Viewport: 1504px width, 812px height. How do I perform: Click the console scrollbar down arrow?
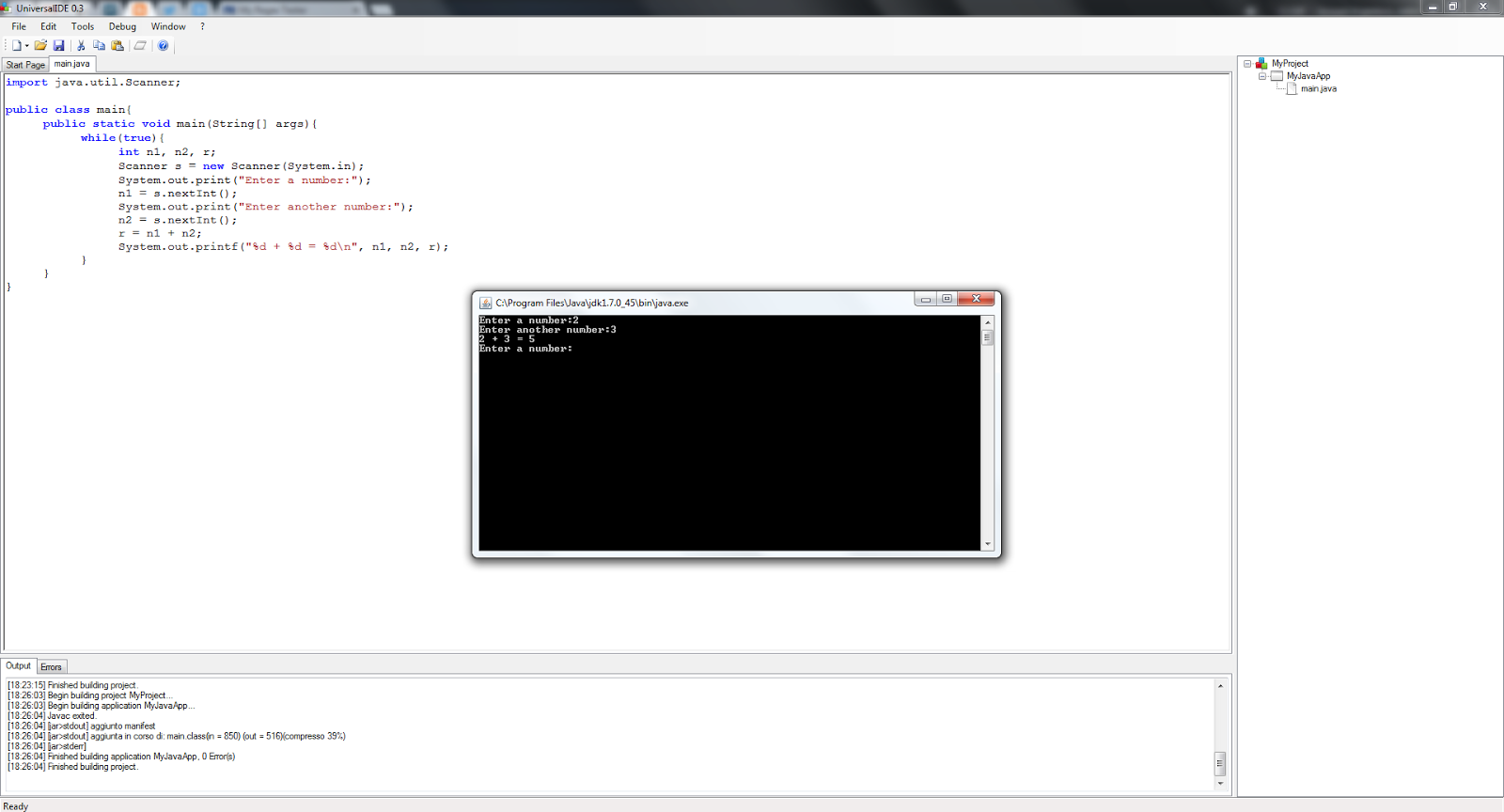tap(987, 544)
